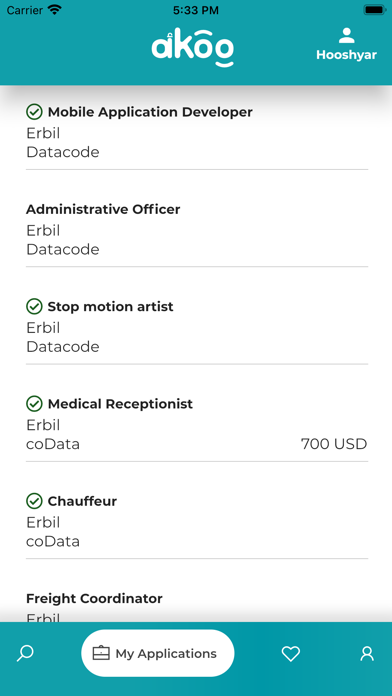Tap the checkmark beside Mobile Application Developer
Viewport: 392px width, 696px height.
tap(34, 112)
